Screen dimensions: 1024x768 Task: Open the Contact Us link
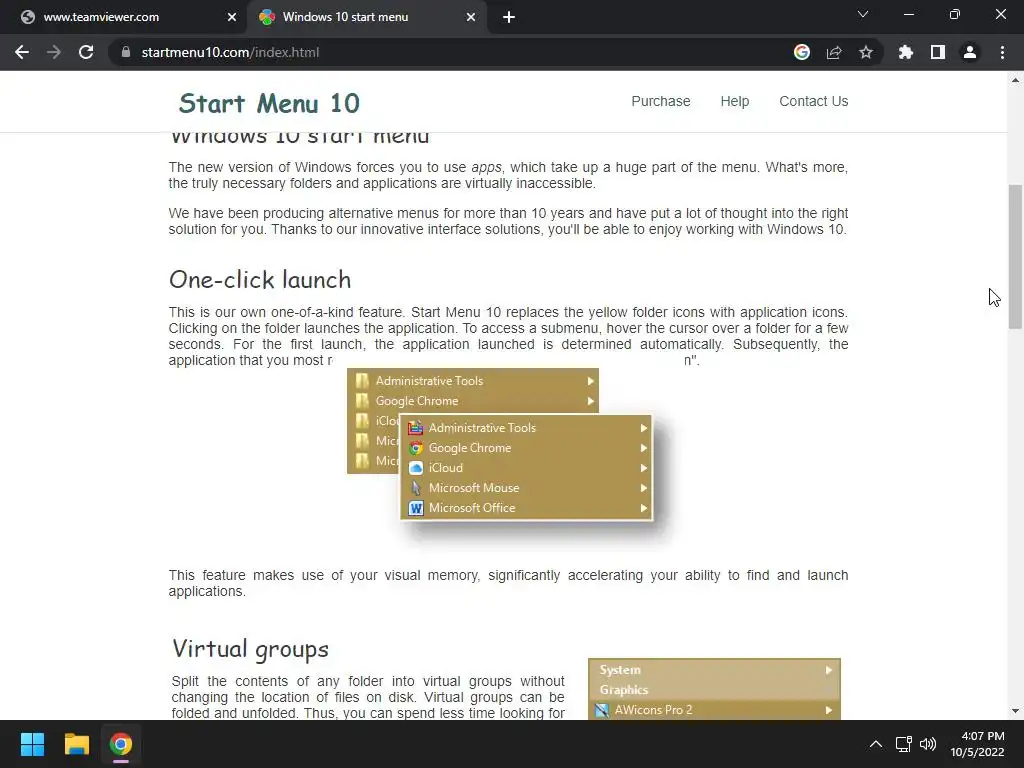coord(814,101)
